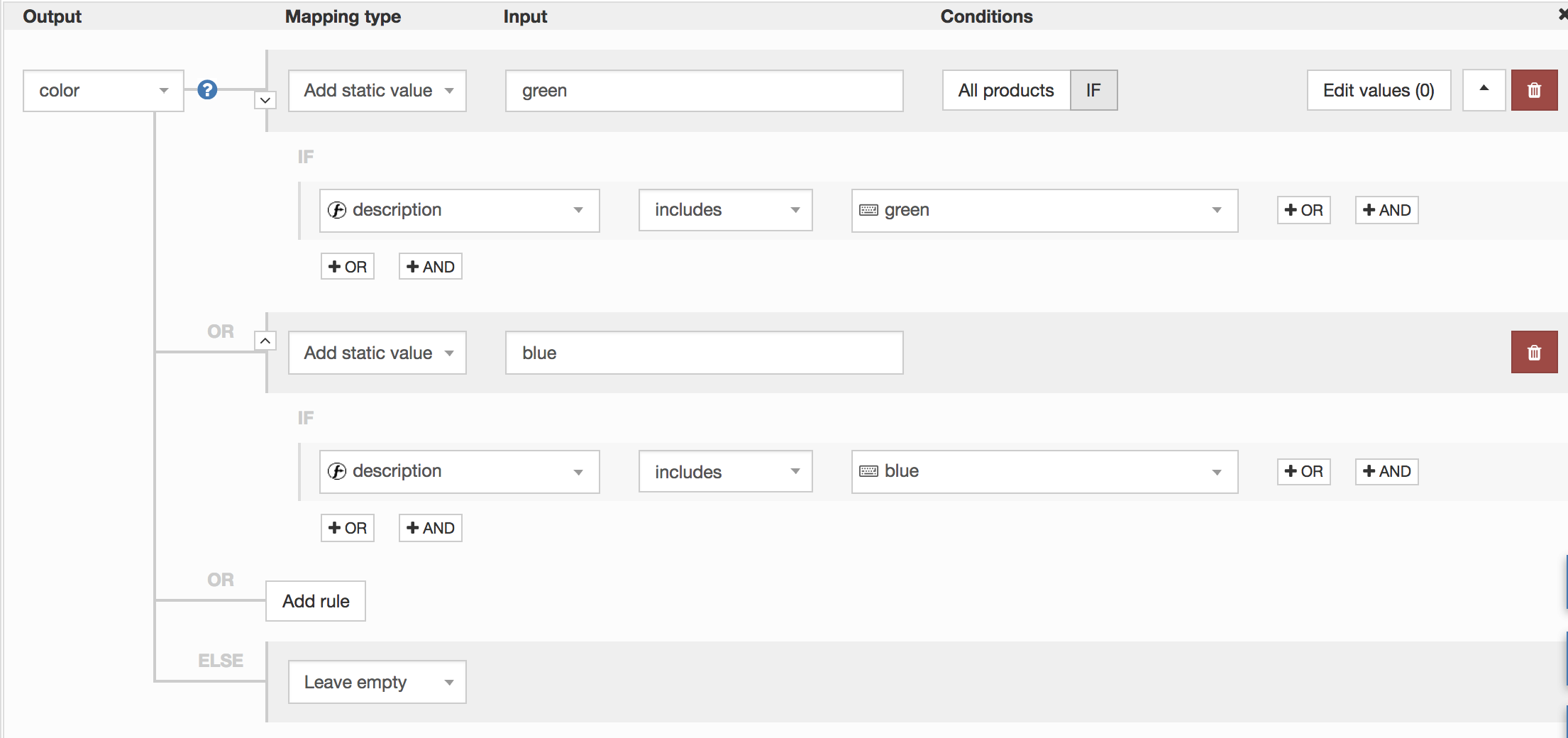
Task: Open description field dropdown in green condition
Action: [459, 210]
